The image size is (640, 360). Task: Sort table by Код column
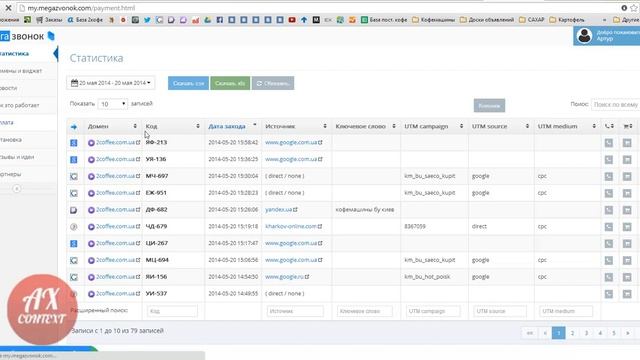pyautogui.click(x=173, y=127)
